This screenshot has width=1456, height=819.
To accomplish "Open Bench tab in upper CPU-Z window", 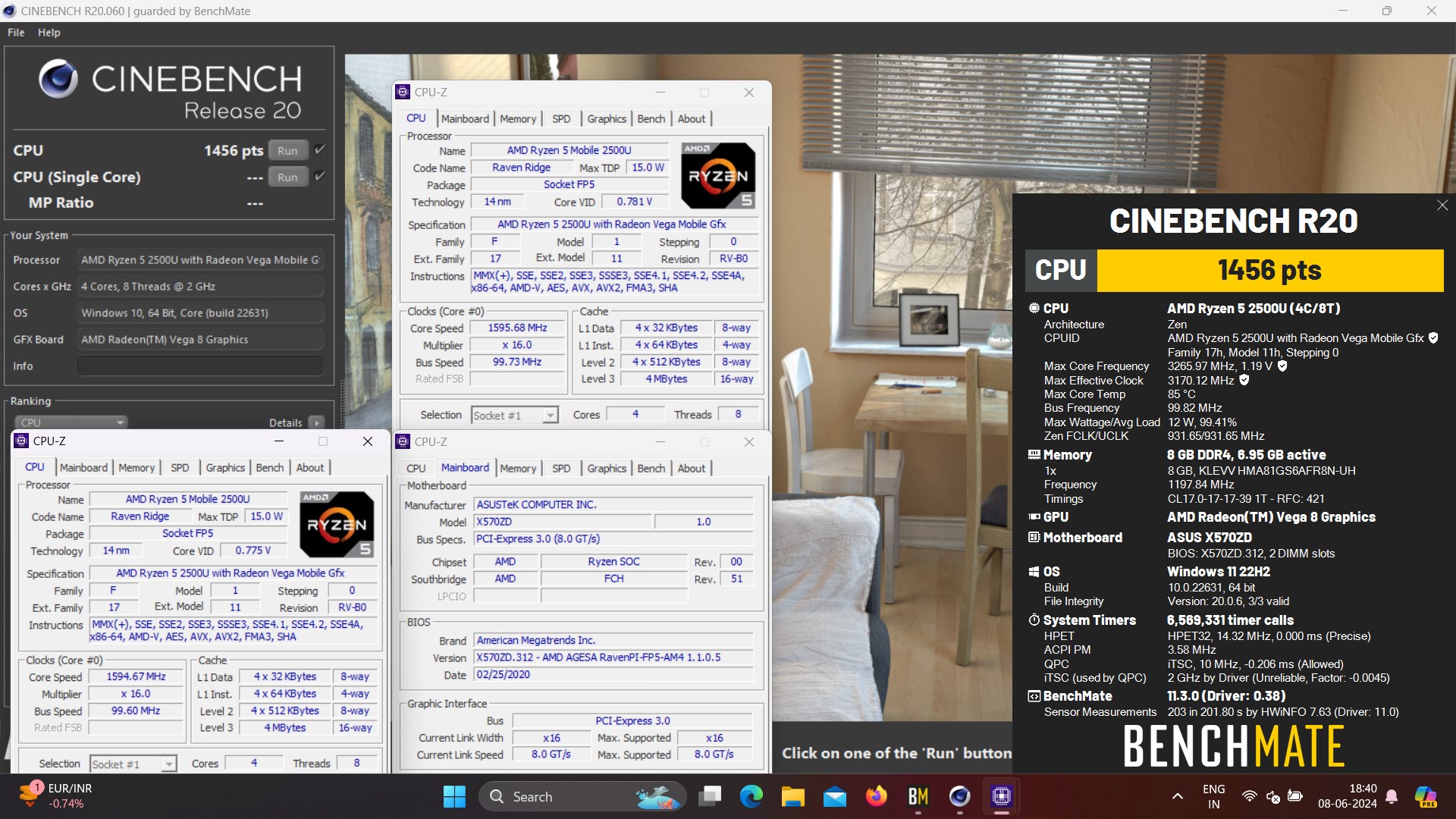I will pos(651,118).
